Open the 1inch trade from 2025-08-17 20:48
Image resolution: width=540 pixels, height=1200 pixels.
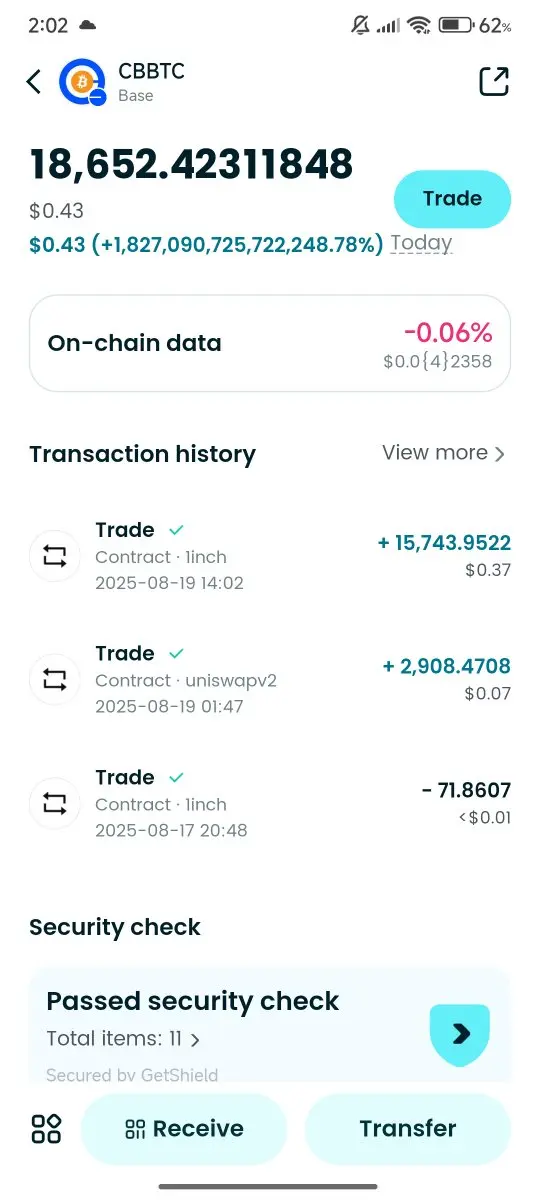[x=270, y=803]
